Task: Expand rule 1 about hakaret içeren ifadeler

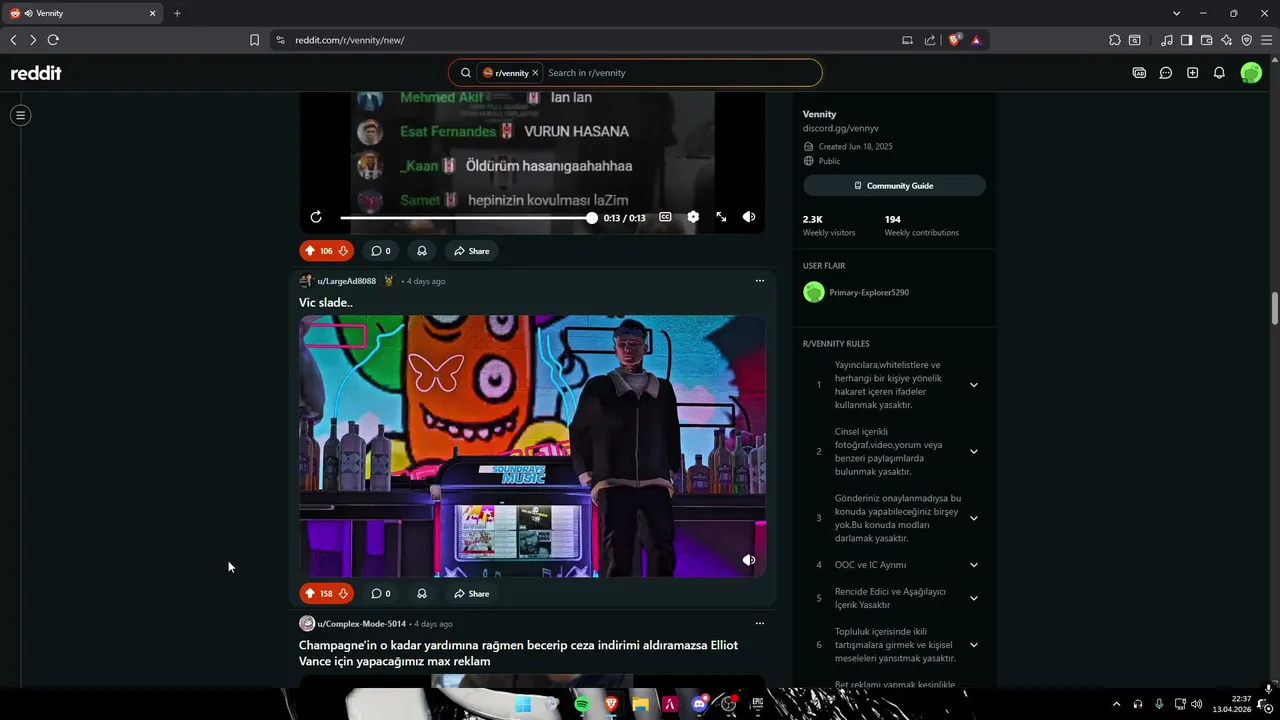Action: tap(974, 385)
